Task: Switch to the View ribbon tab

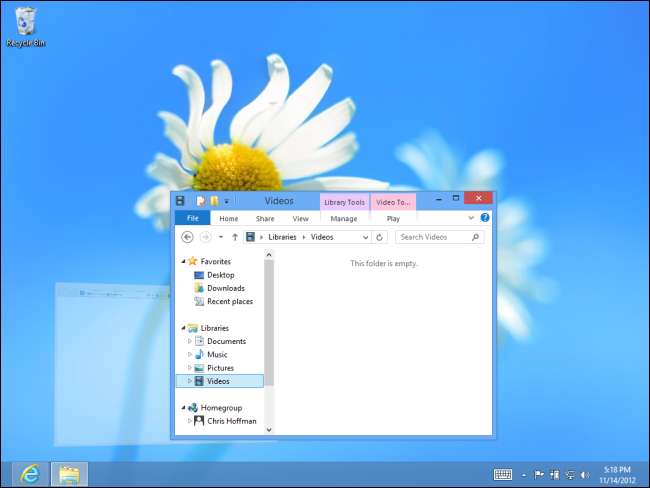Action: [x=300, y=218]
